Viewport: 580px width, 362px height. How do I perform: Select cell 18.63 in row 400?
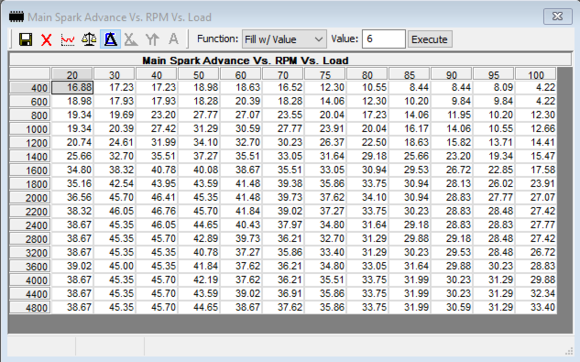pos(241,88)
